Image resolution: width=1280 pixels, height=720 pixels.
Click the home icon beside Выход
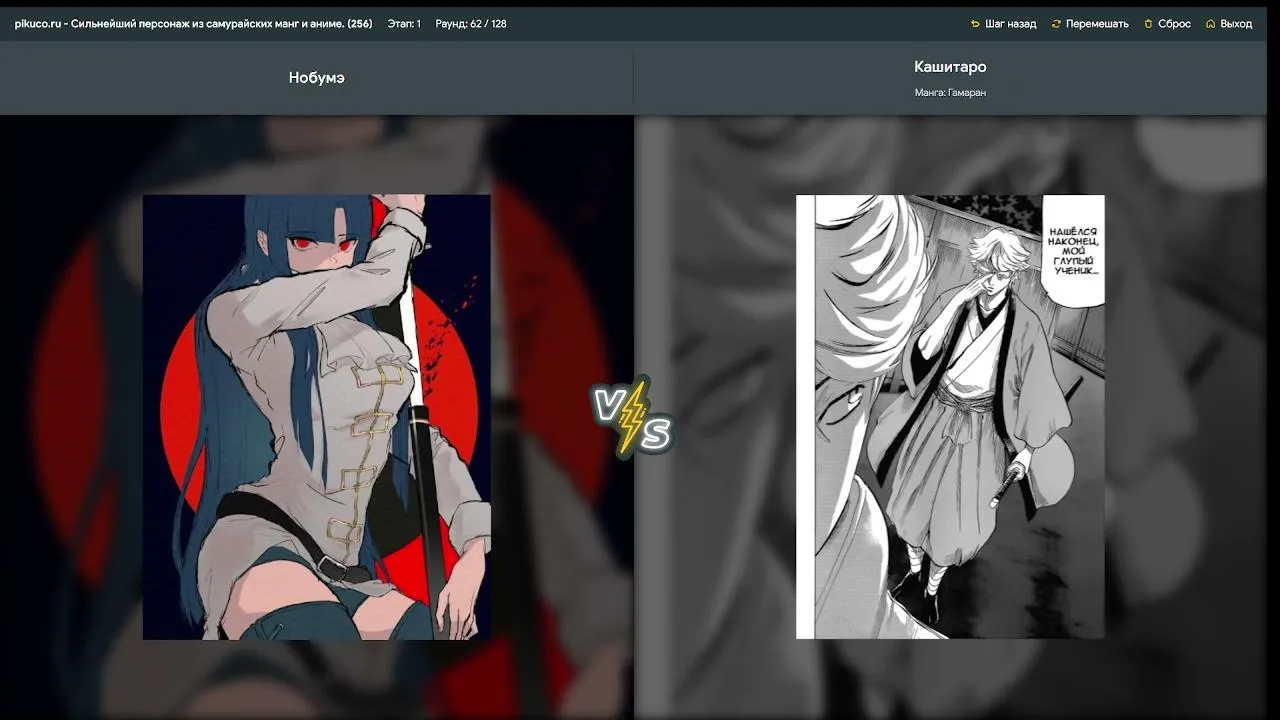click(1210, 24)
